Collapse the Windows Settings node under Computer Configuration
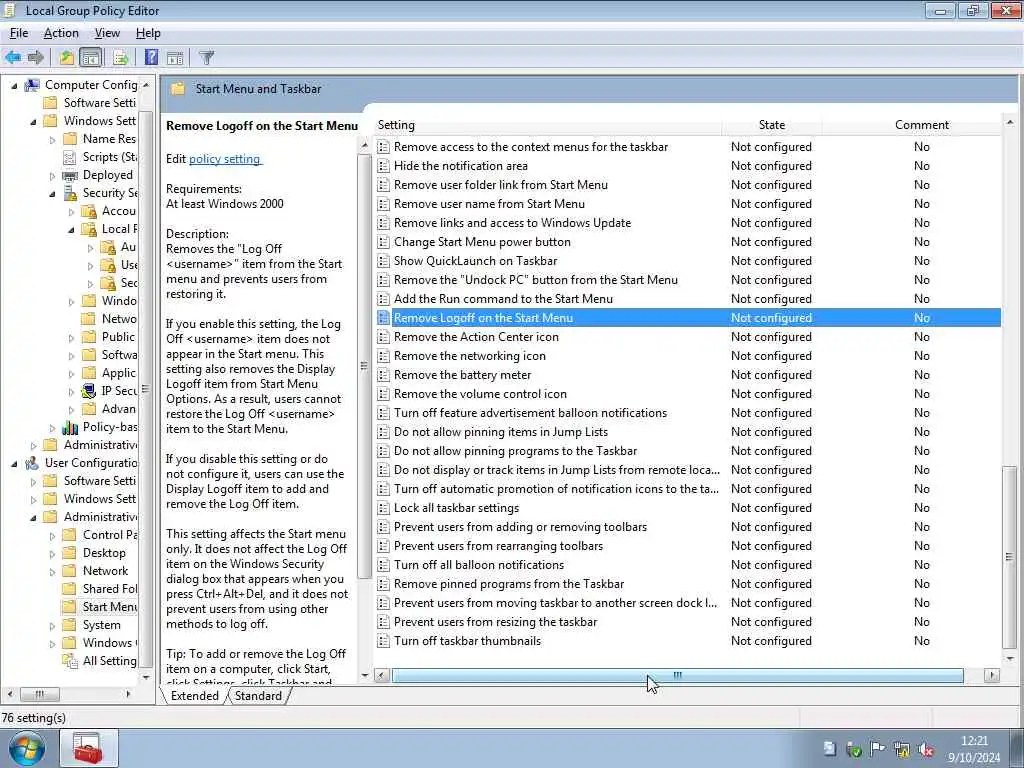Image resolution: width=1024 pixels, height=768 pixels. coord(33,121)
